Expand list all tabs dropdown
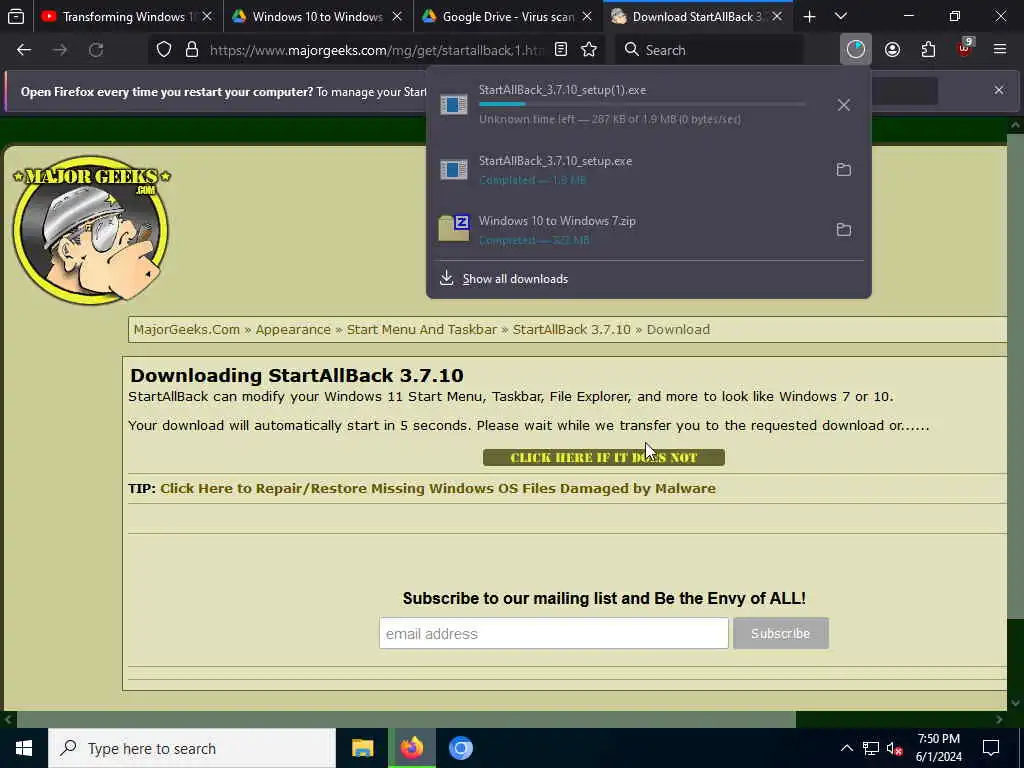This screenshot has height=768, width=1024. click(841, 17)
